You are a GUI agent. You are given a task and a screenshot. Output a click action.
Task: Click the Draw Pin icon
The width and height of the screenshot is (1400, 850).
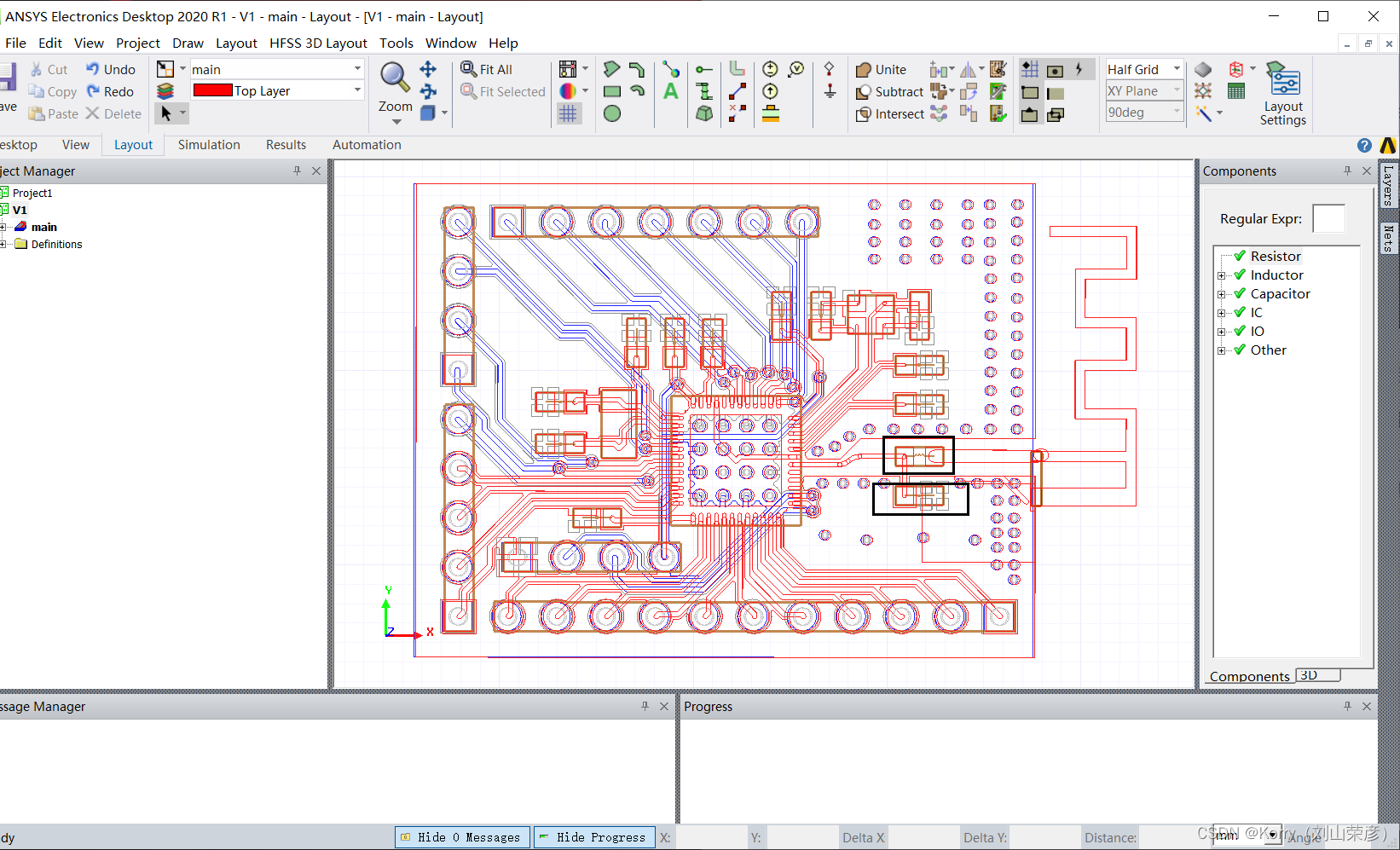point(704,69)
